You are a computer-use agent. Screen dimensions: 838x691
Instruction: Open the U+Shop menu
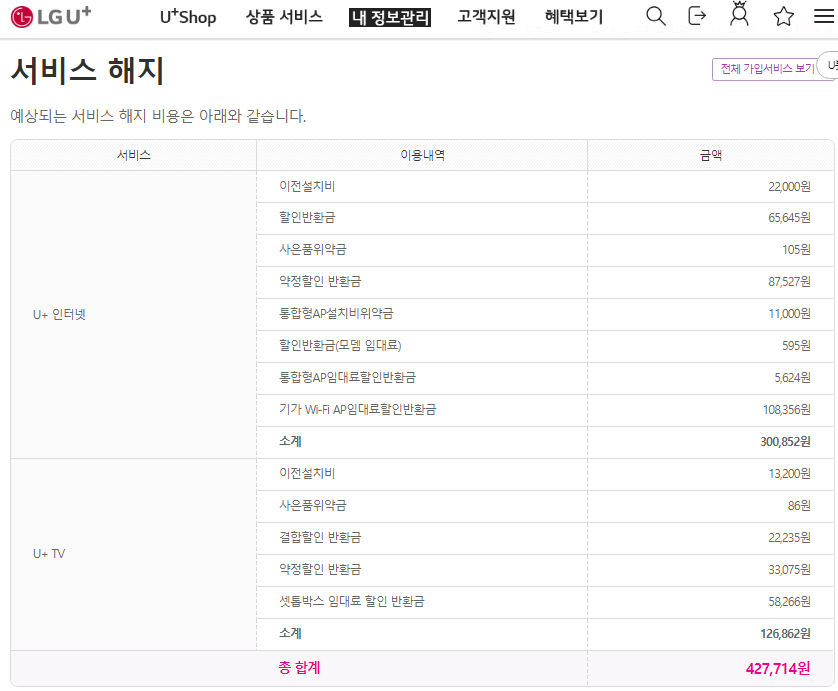[x=188, y=17]
